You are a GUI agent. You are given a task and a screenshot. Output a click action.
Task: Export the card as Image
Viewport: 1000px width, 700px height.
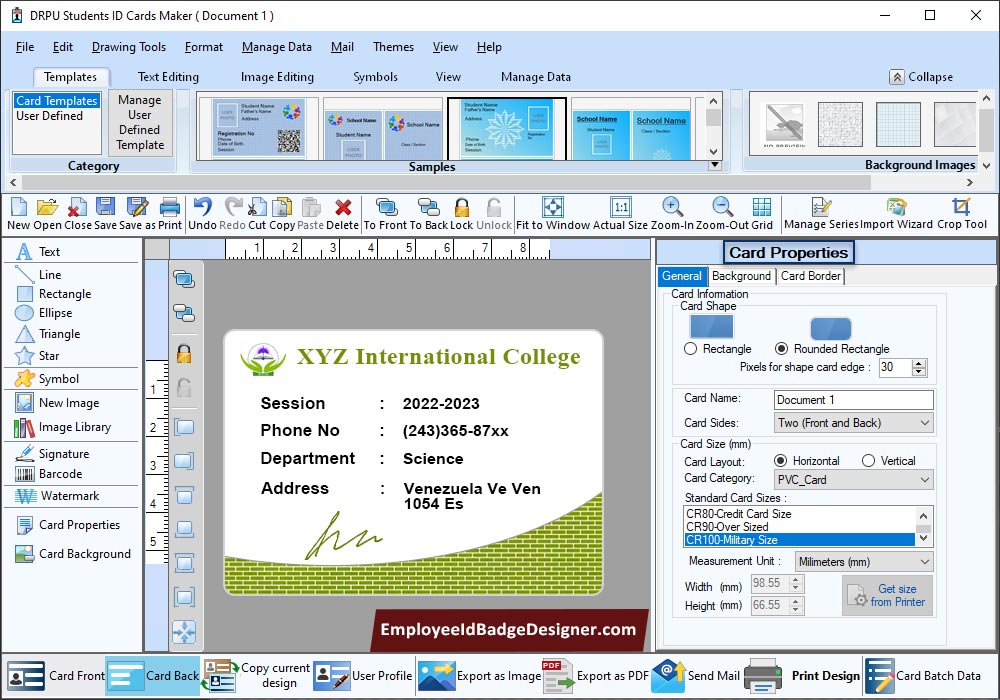click(x=479, y=676)
